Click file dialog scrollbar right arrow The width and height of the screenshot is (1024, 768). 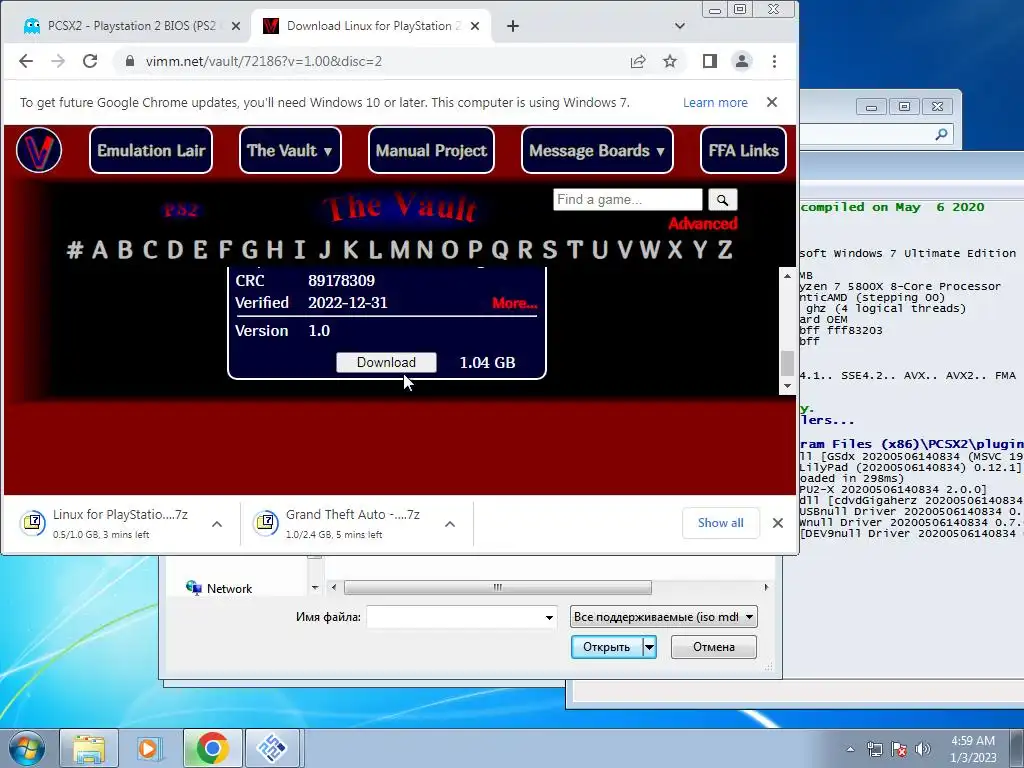coord(765,587)
